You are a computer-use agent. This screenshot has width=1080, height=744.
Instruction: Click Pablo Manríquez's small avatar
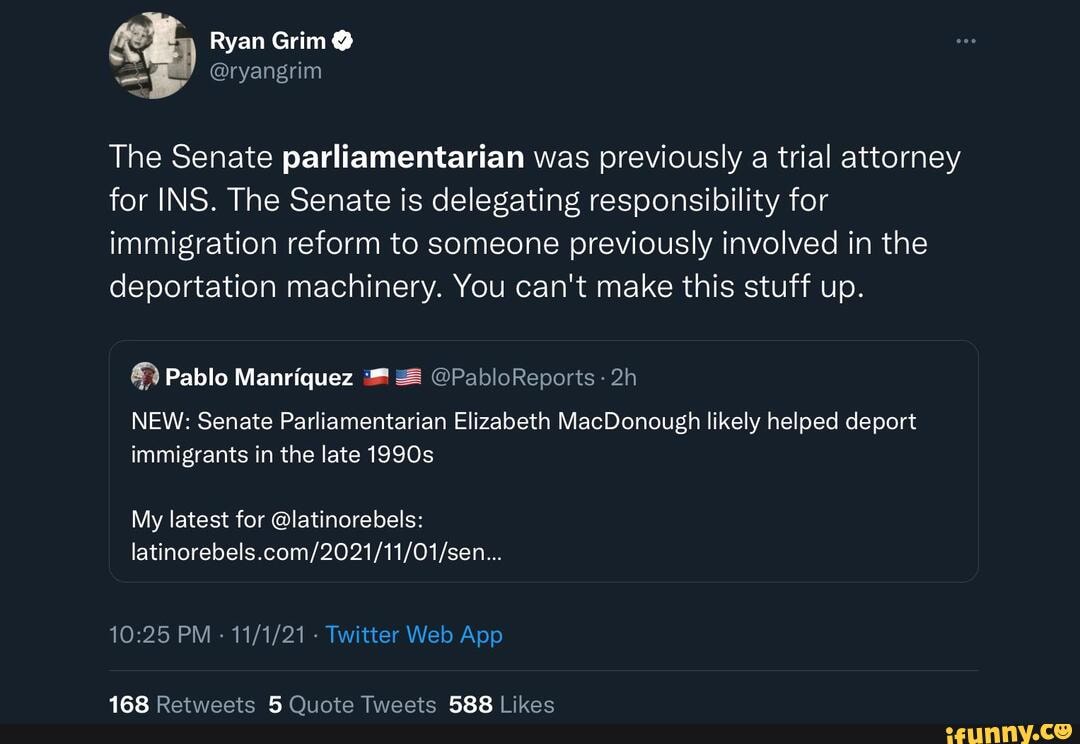pos(145,376)
